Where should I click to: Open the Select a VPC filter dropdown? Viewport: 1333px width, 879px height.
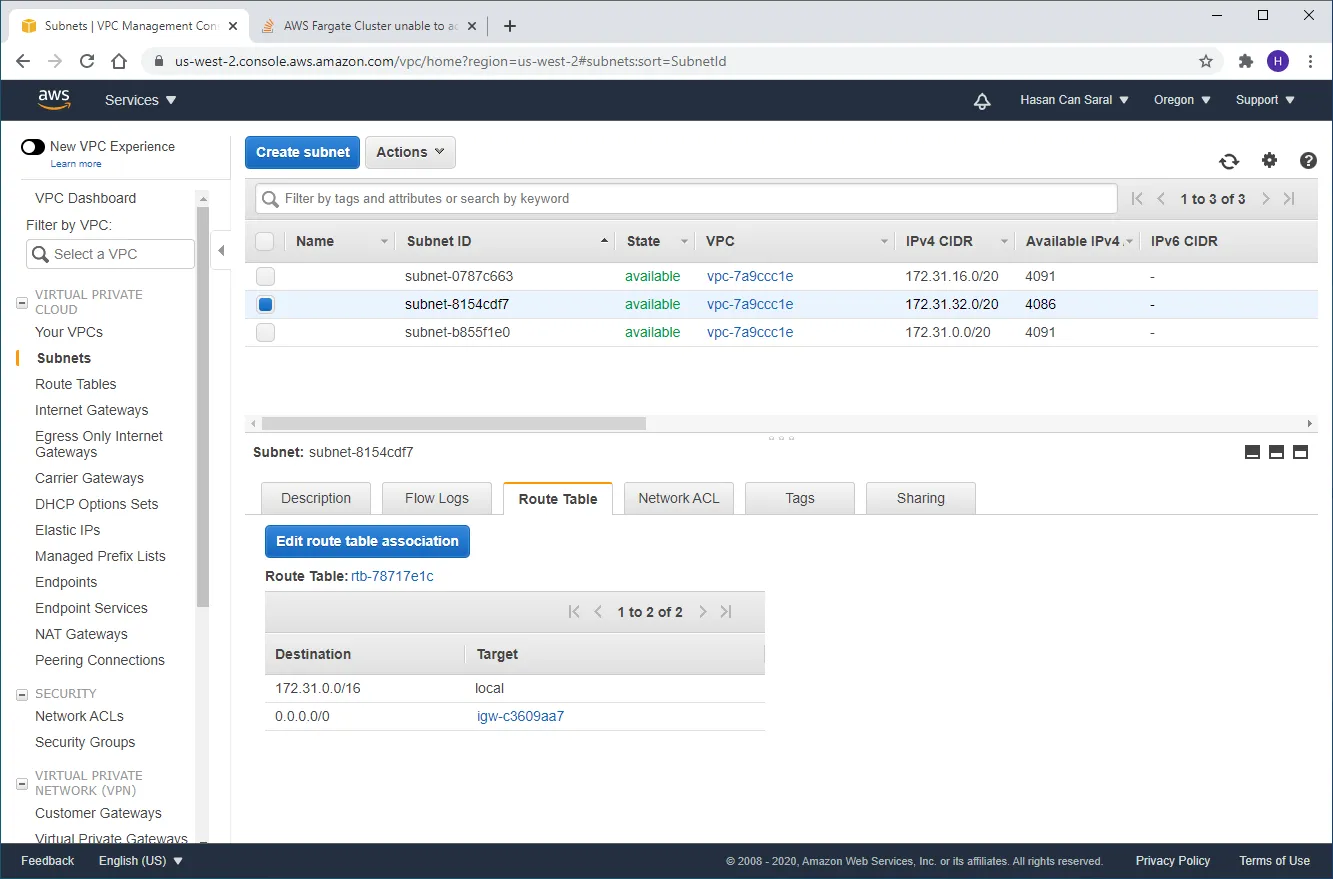click(110, 254)
